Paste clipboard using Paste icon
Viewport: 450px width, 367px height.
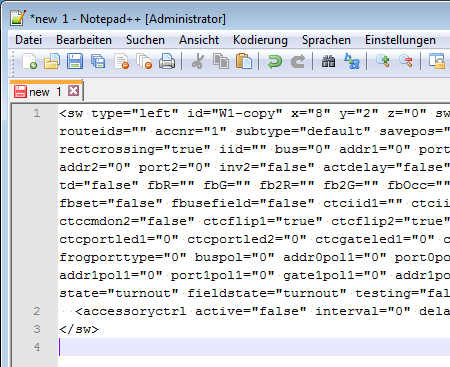tap(244, 61)
